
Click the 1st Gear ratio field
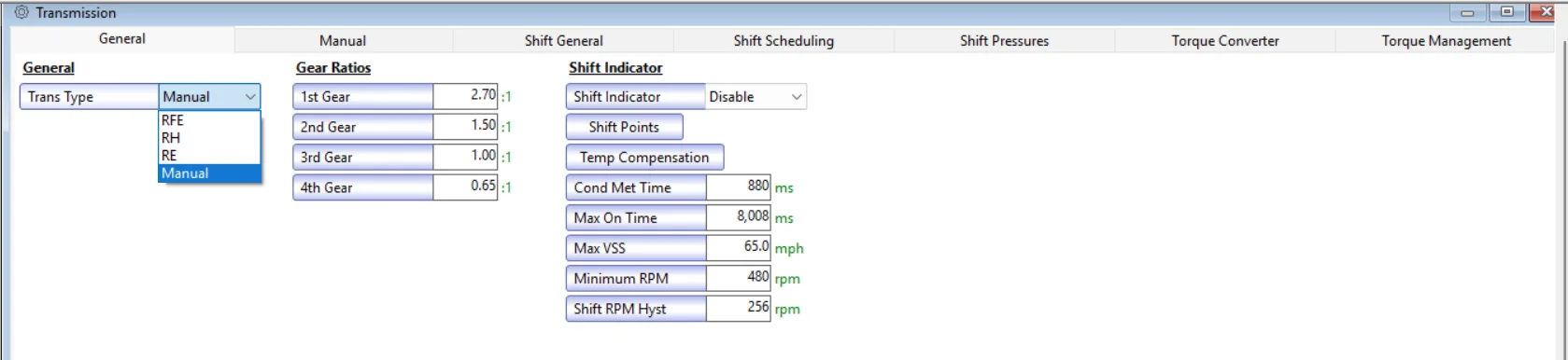[x=465, y=96]
